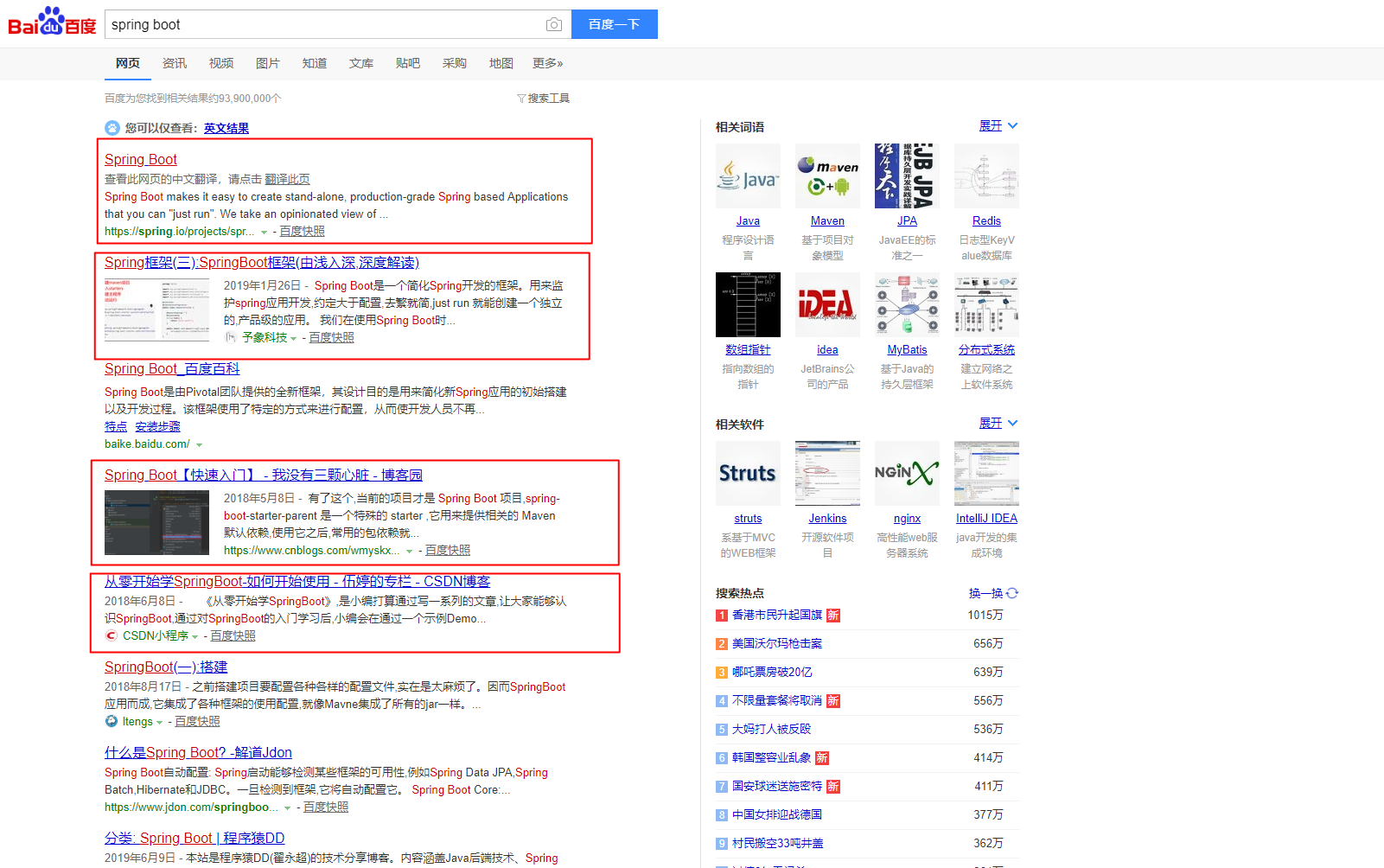1384x868 pixels.
Task: Open hot search 香港市民升起国旗
Action: (777, 615)
